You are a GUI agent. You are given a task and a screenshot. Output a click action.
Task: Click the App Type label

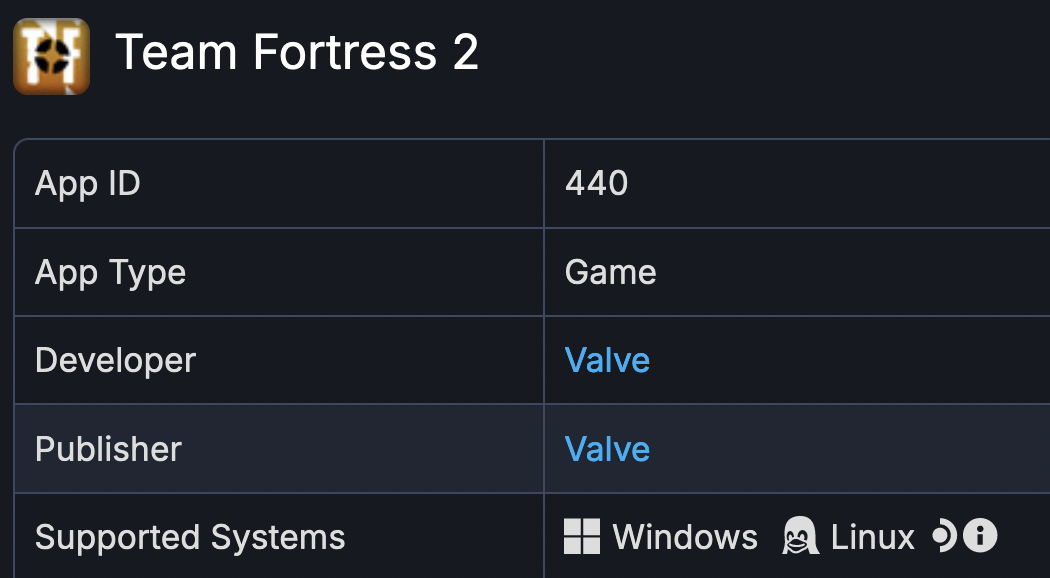110,273
